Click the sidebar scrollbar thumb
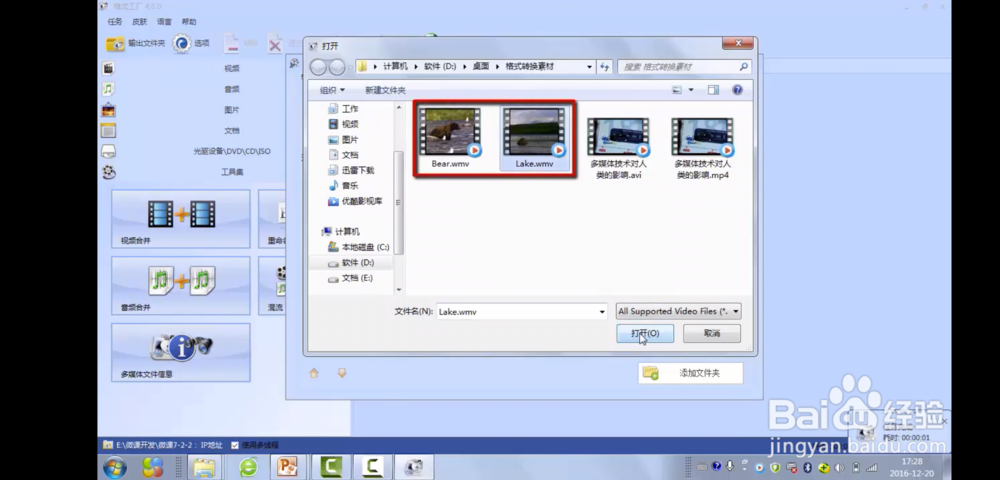The image size is (1000, 480). coord(399,203)
